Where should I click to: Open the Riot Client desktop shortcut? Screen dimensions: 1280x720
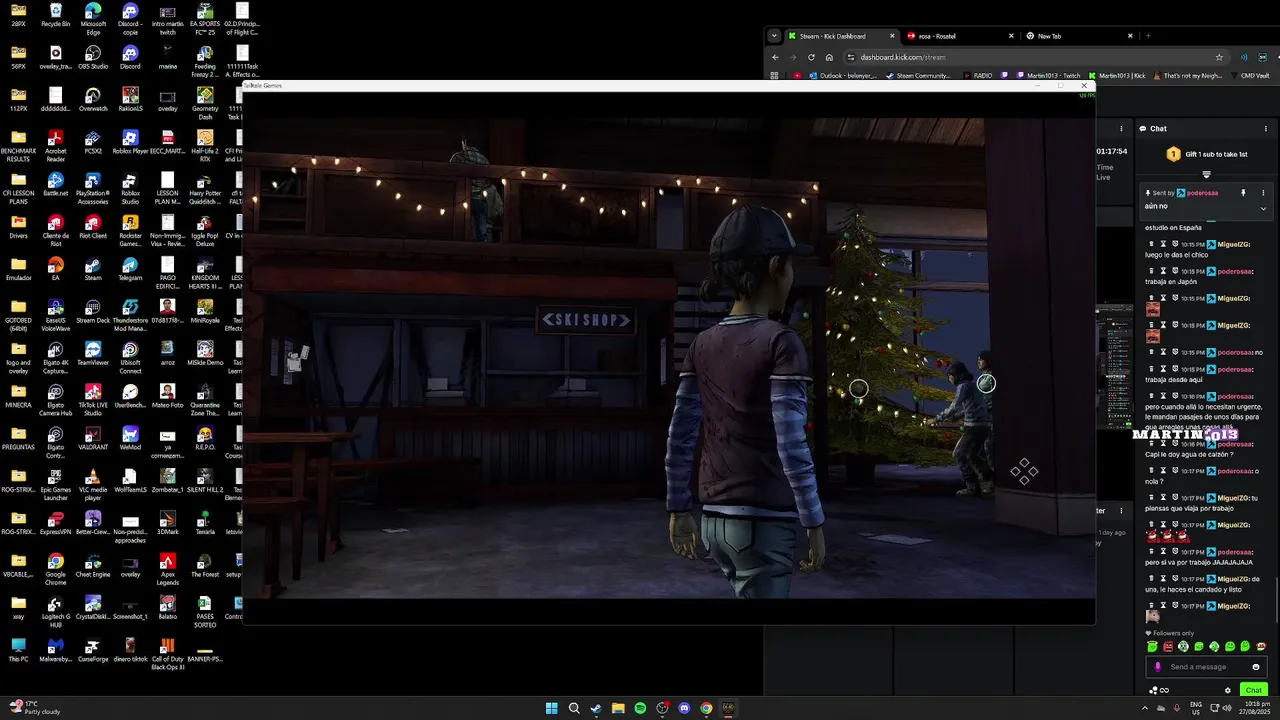pos(93,225)
